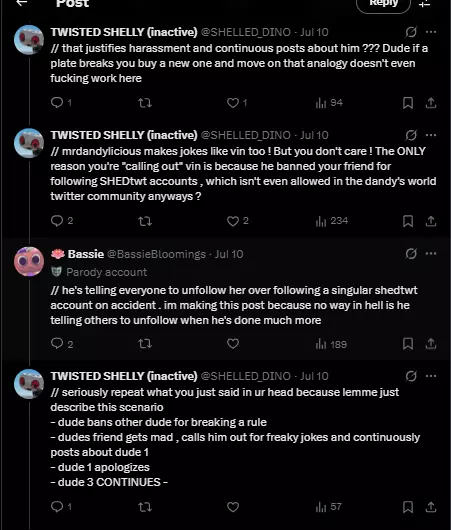Like the post describing the dude scenario
Screen dimensions: 451x530
tap(233, 507)
